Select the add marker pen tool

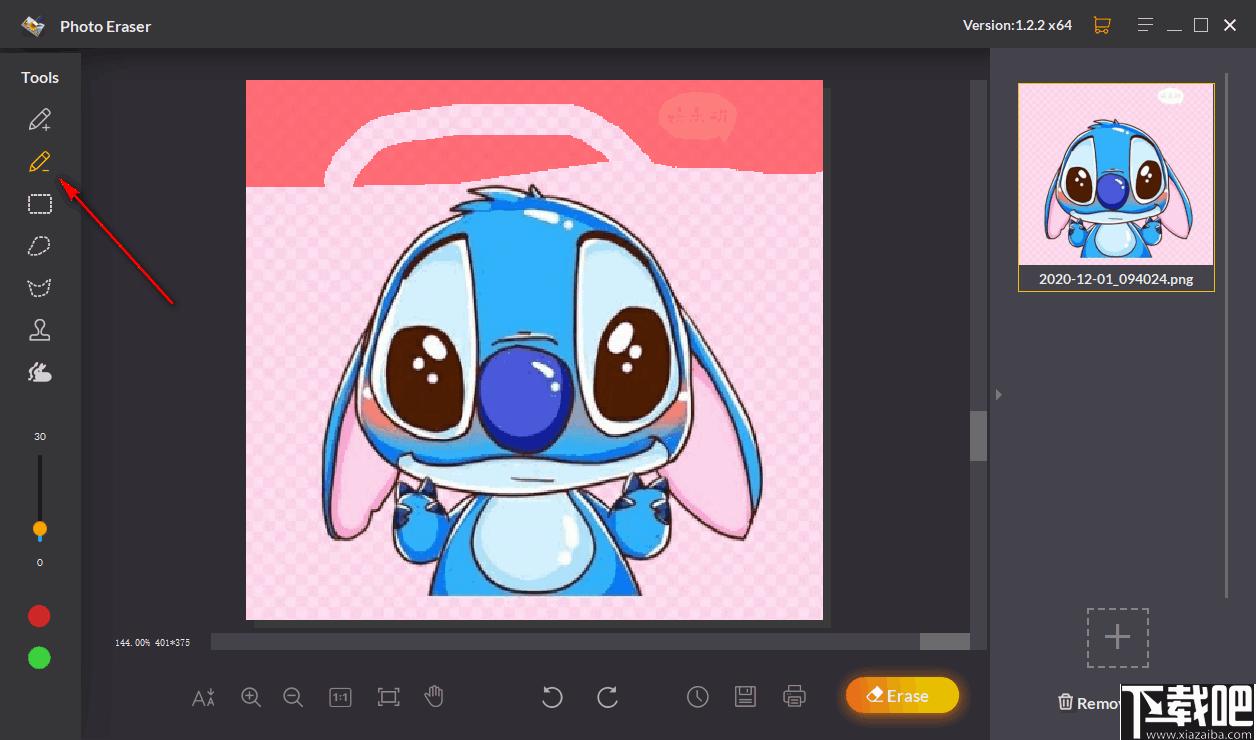[39, 120]
